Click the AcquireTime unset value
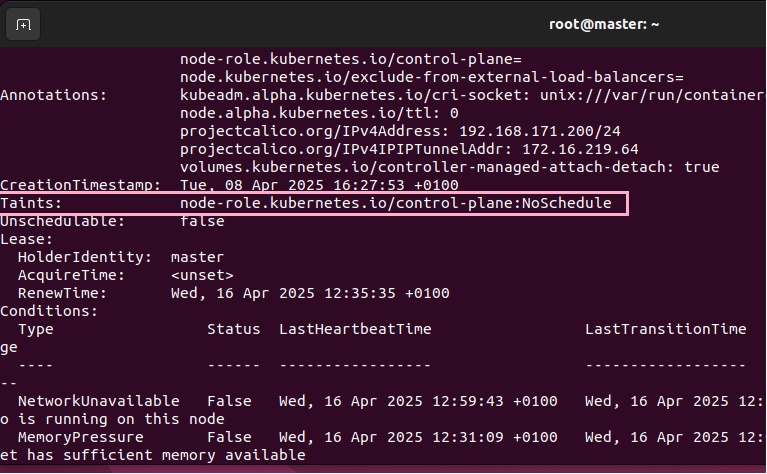 202,275
